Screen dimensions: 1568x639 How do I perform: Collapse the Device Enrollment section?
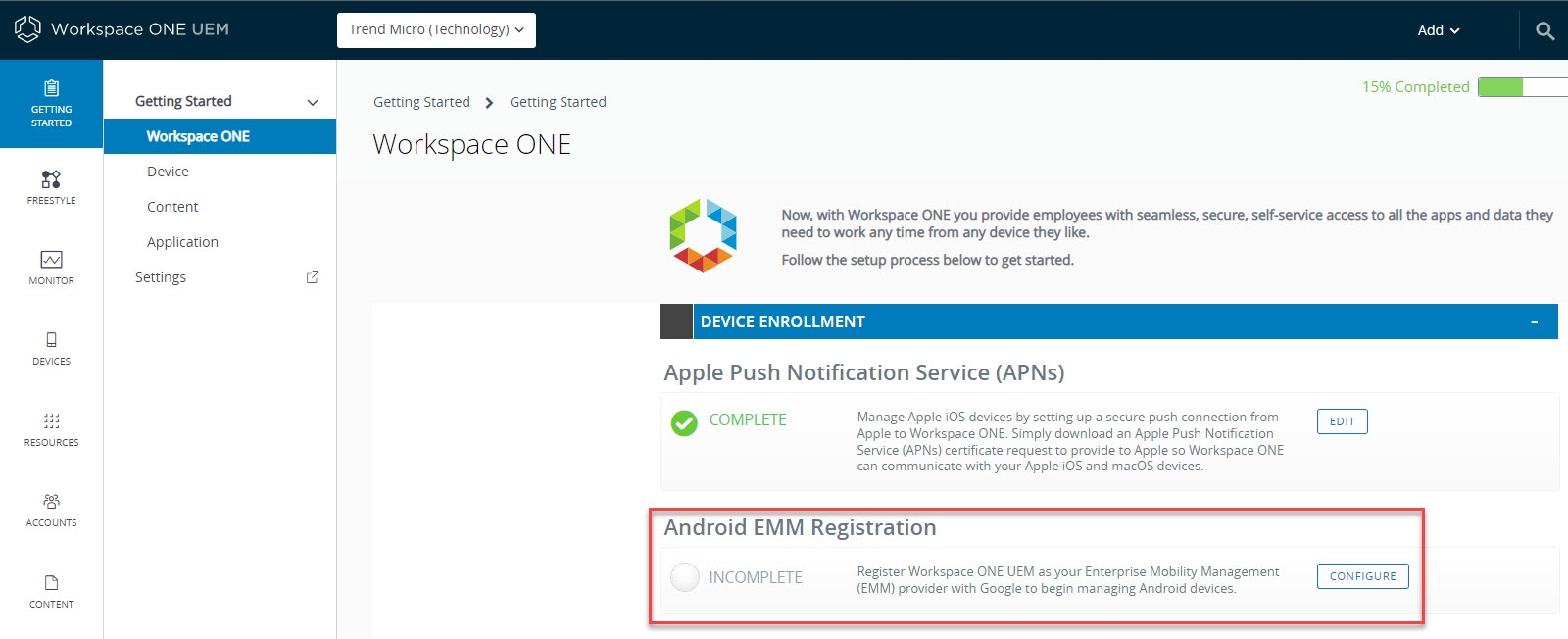[1534, 322]
